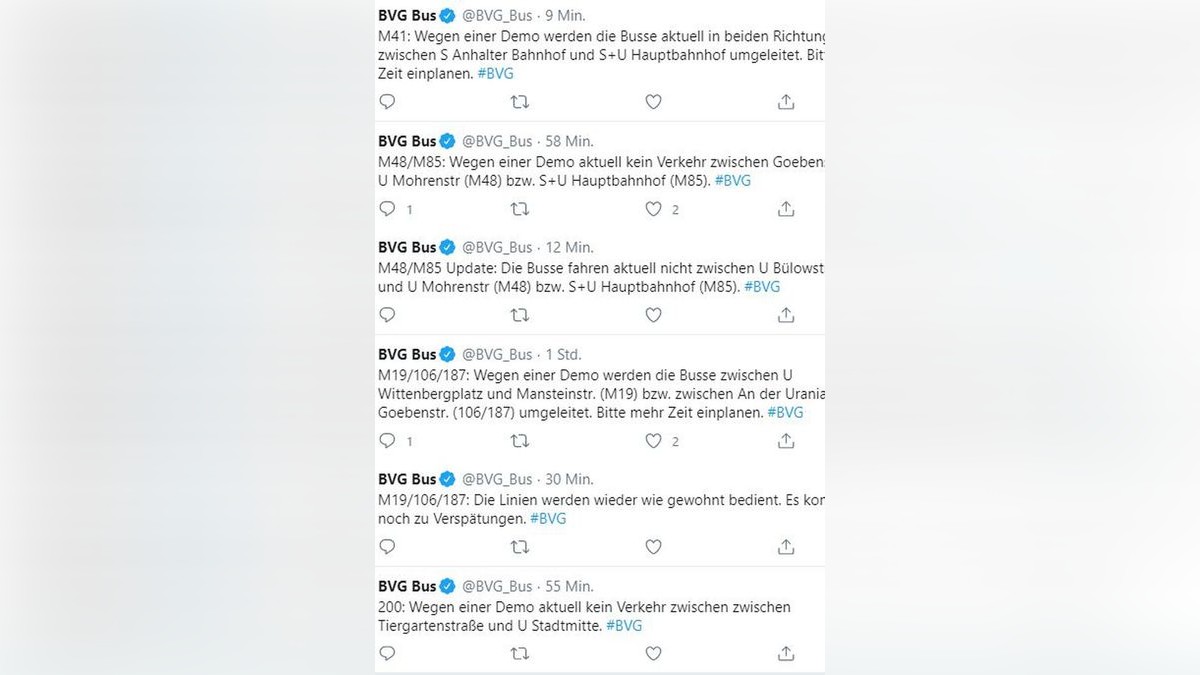This screenshot has height=675, width=1200.
Task: Reply to the M48/M85 tweet from 58 Min. ago
Action: click(388, 209)
